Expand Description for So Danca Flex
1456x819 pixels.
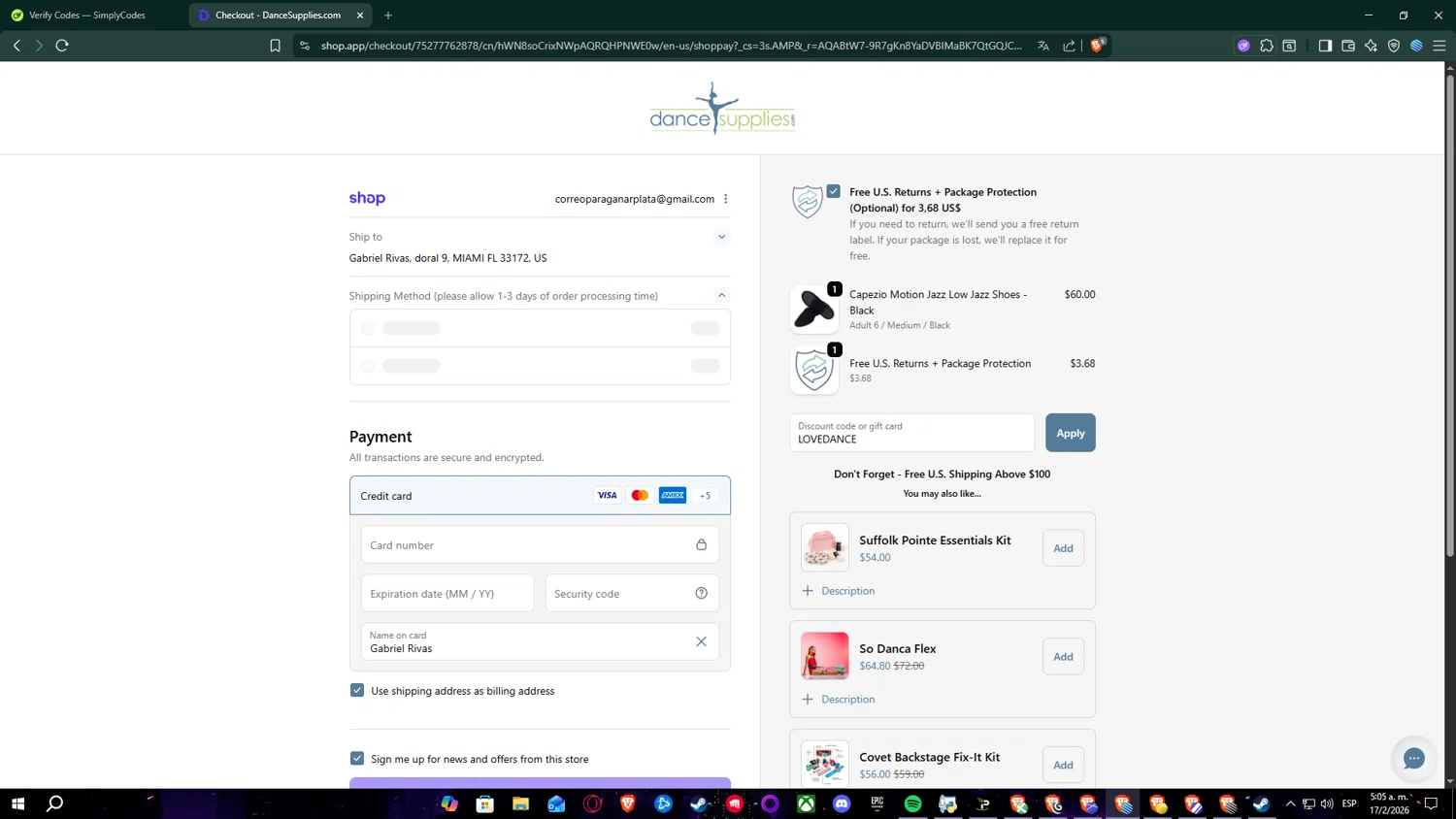(x=839, y=700)
